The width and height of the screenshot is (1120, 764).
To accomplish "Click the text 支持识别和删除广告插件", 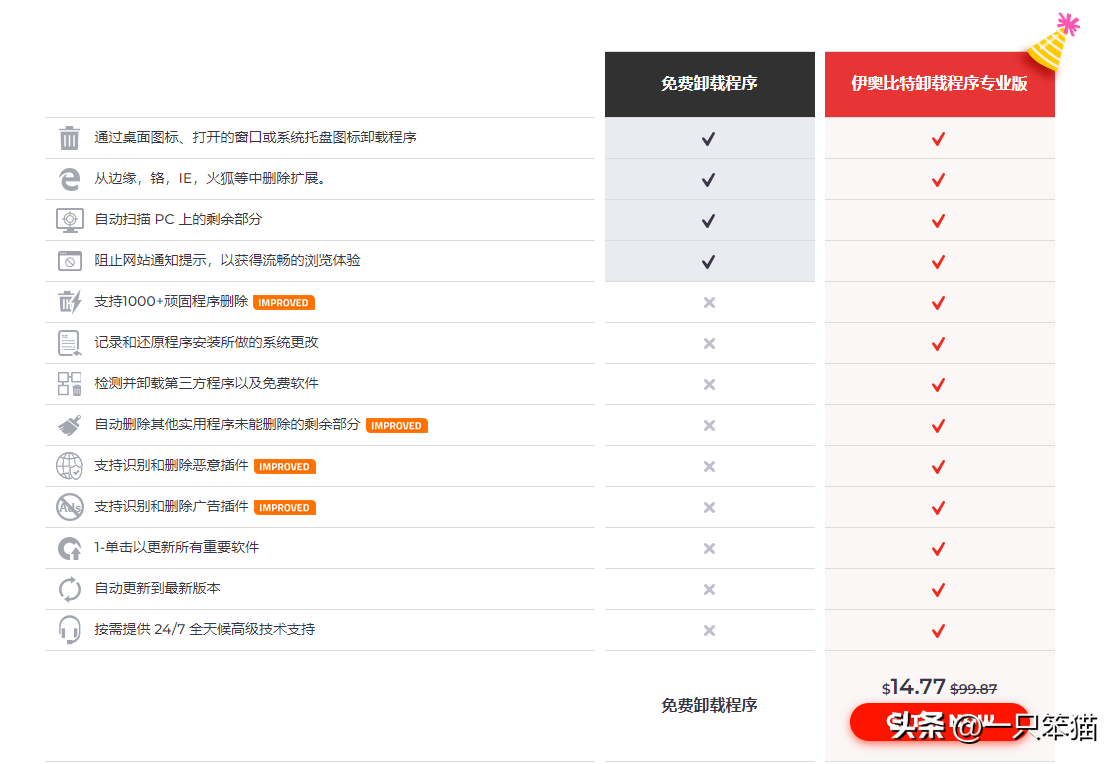I will (x=171, y=506).
